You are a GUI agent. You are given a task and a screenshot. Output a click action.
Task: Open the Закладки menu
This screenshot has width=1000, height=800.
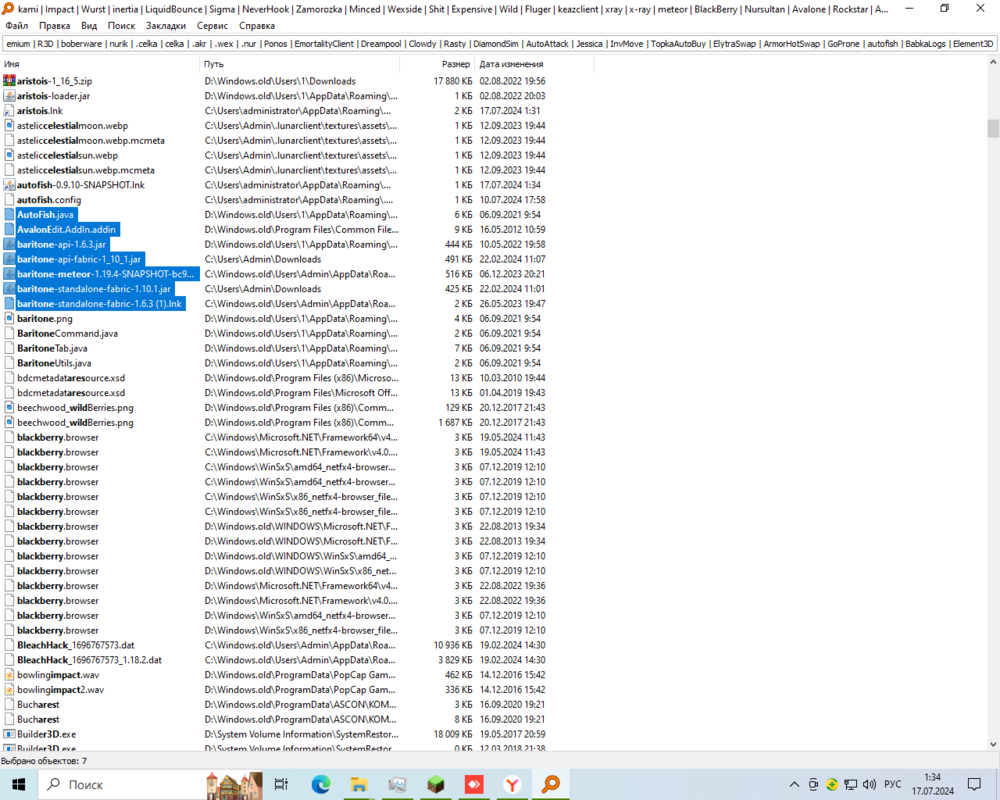165,26
